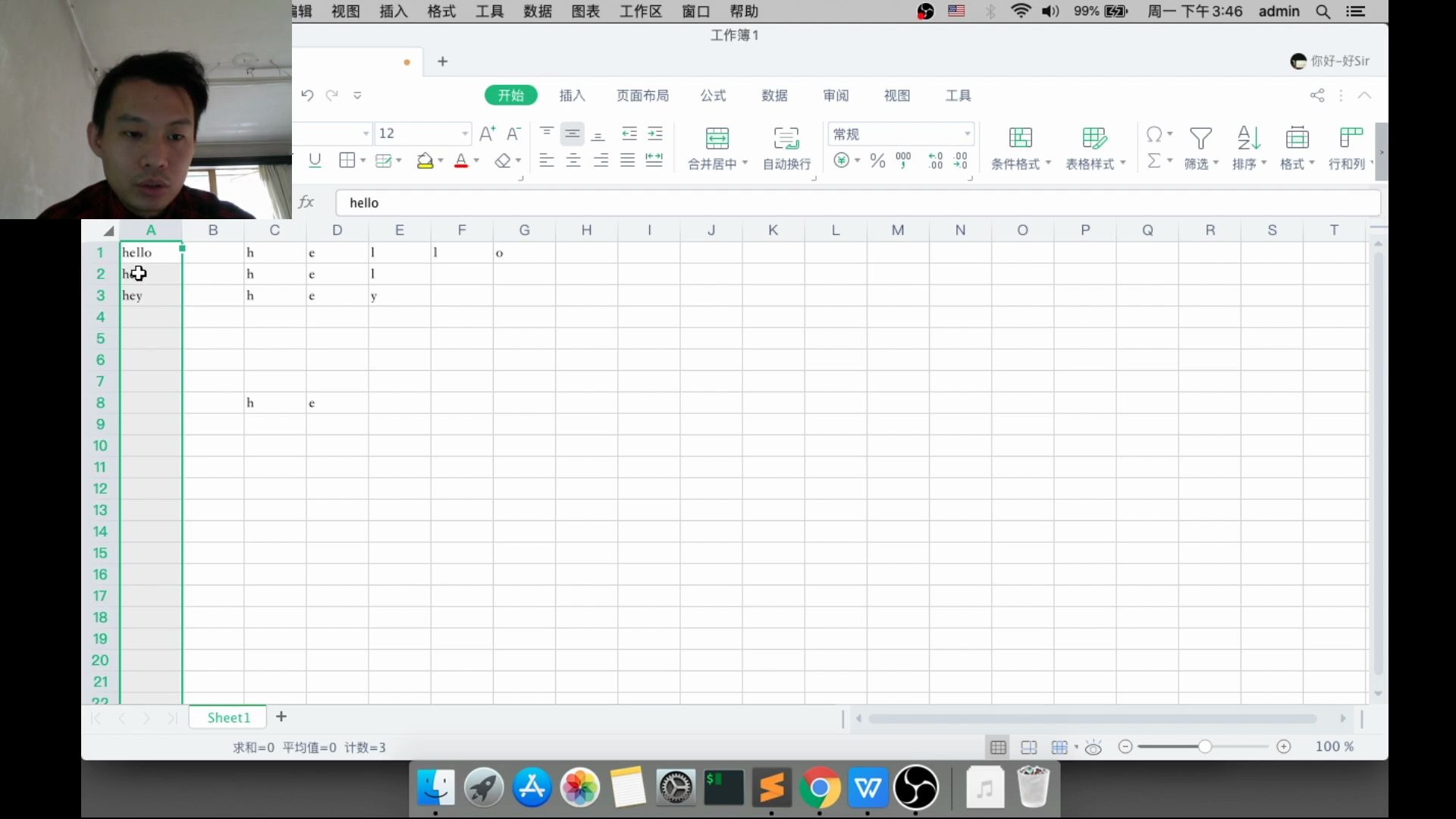This screenshot has height=819, width=1456.
Task: Click the increase font size icon
Action: (487, 133)
